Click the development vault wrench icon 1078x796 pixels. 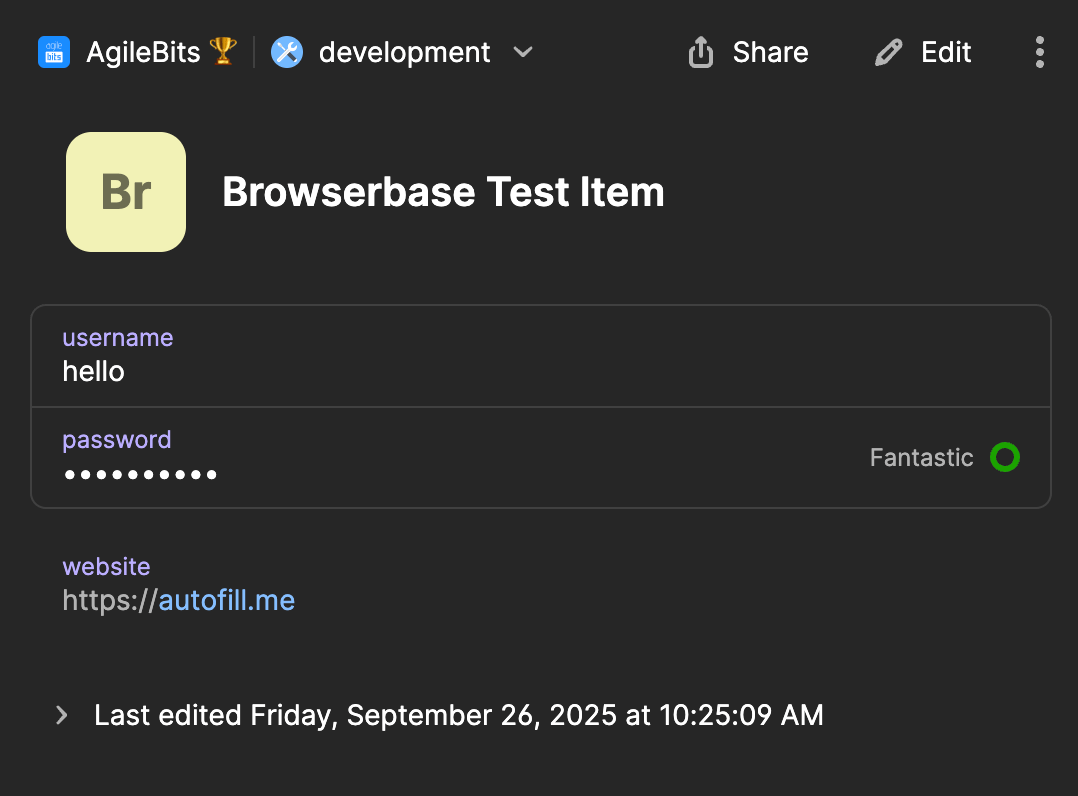pyautogui.click(x=287, y=52)
